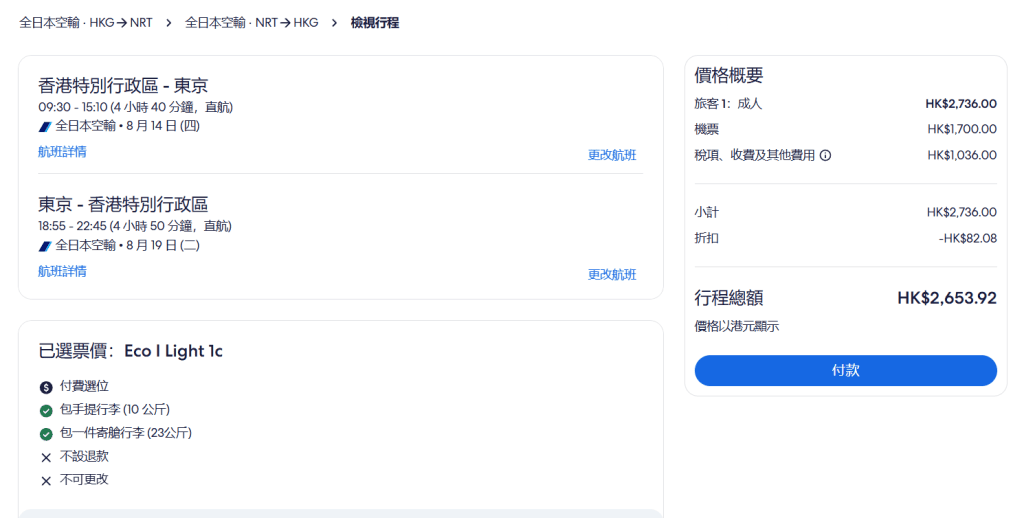
Task: Click the 行程總額 amount HK$2,653.92
Action: point(946,298)
